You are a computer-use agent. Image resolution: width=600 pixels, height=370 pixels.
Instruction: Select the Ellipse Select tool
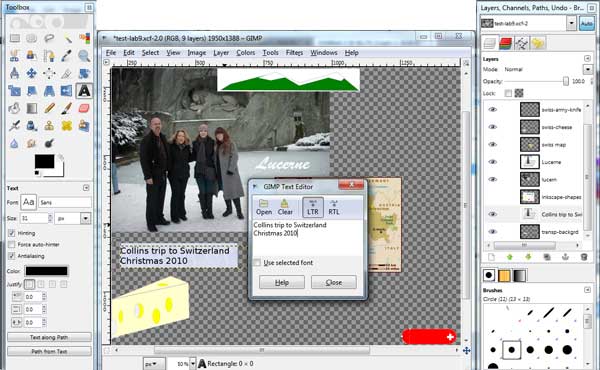pos(32,38)
